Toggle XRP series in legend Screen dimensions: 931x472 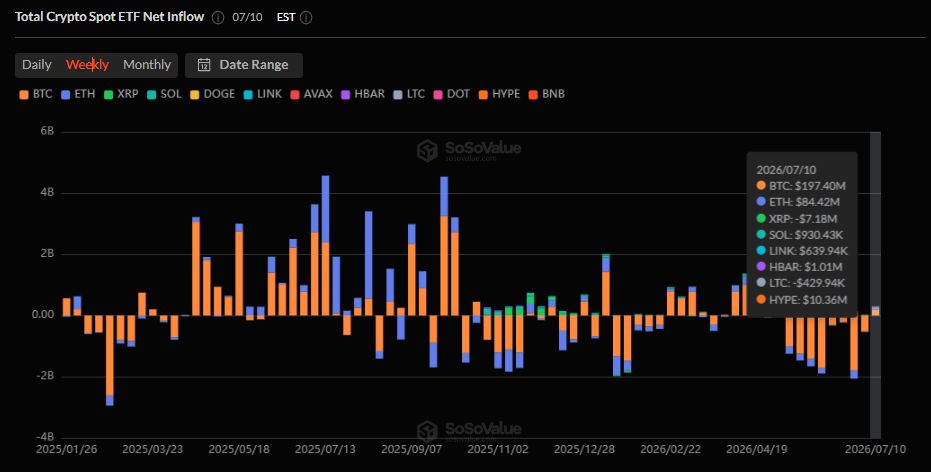pos(121,94)
